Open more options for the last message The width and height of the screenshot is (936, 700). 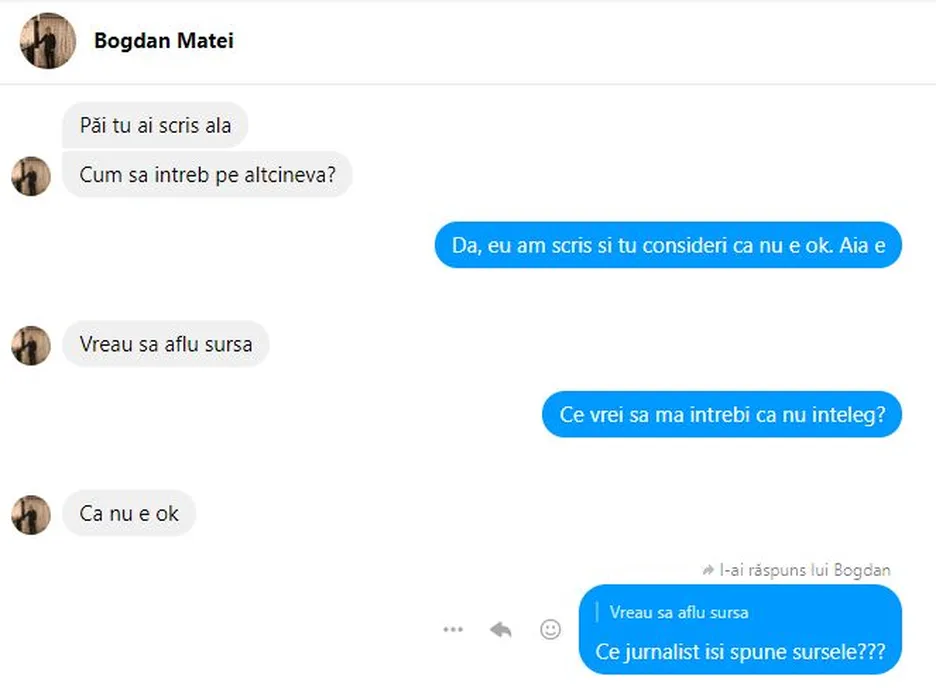[453, 629]
